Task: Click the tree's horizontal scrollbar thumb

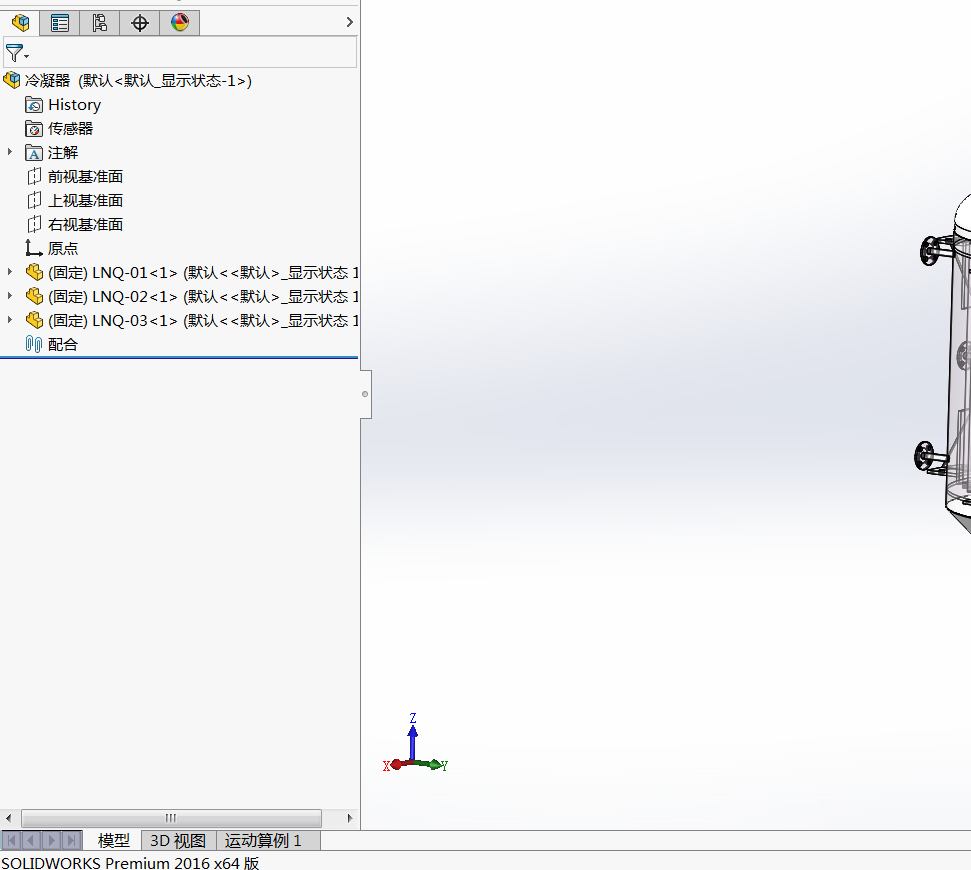Action: (x=172, y=818)
